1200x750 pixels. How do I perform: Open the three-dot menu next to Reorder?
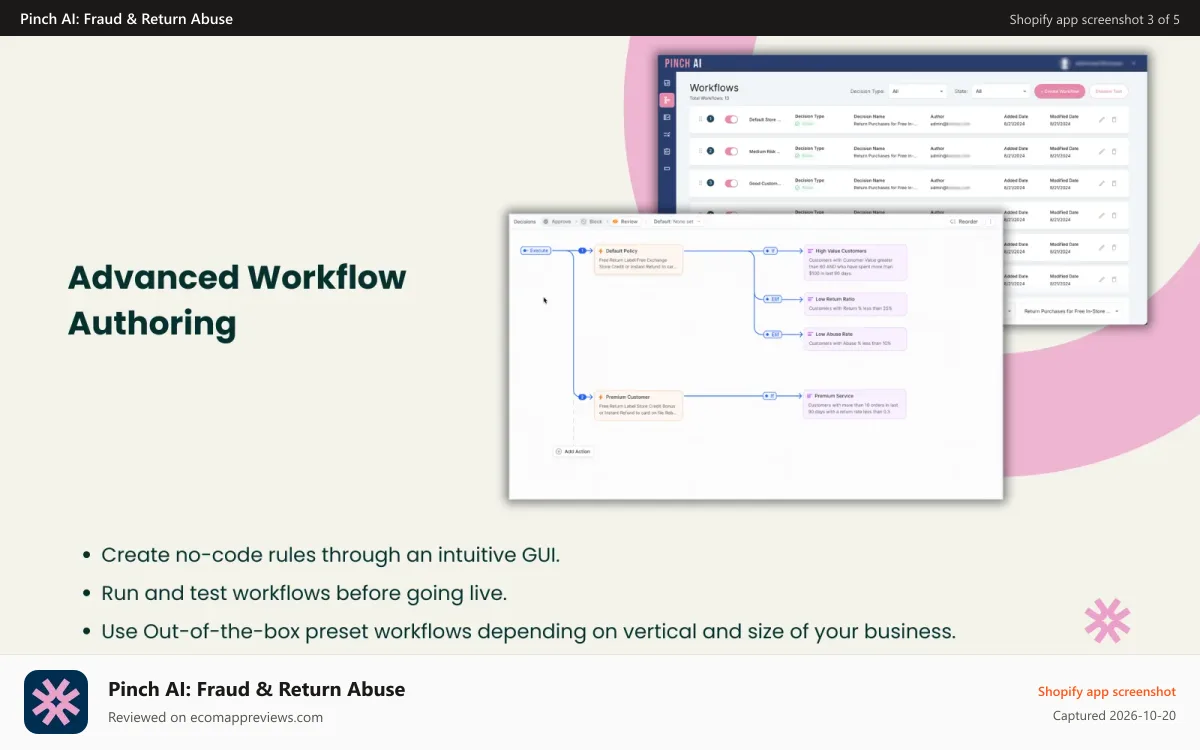coord(991,222)
